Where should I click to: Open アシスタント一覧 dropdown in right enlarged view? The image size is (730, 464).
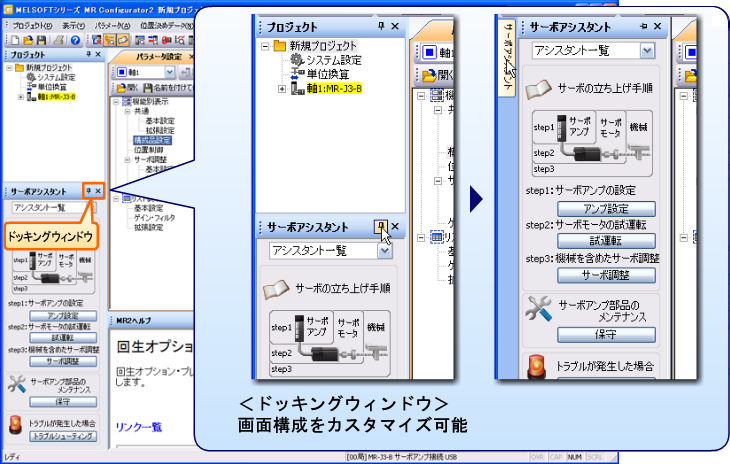click(x=647, y=51)
